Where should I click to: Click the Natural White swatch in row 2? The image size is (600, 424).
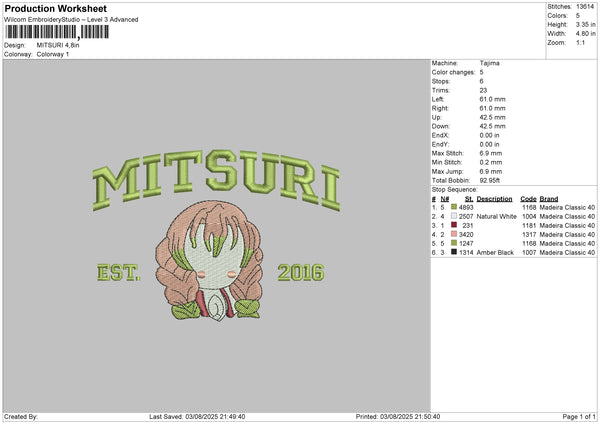coord(454,216)
